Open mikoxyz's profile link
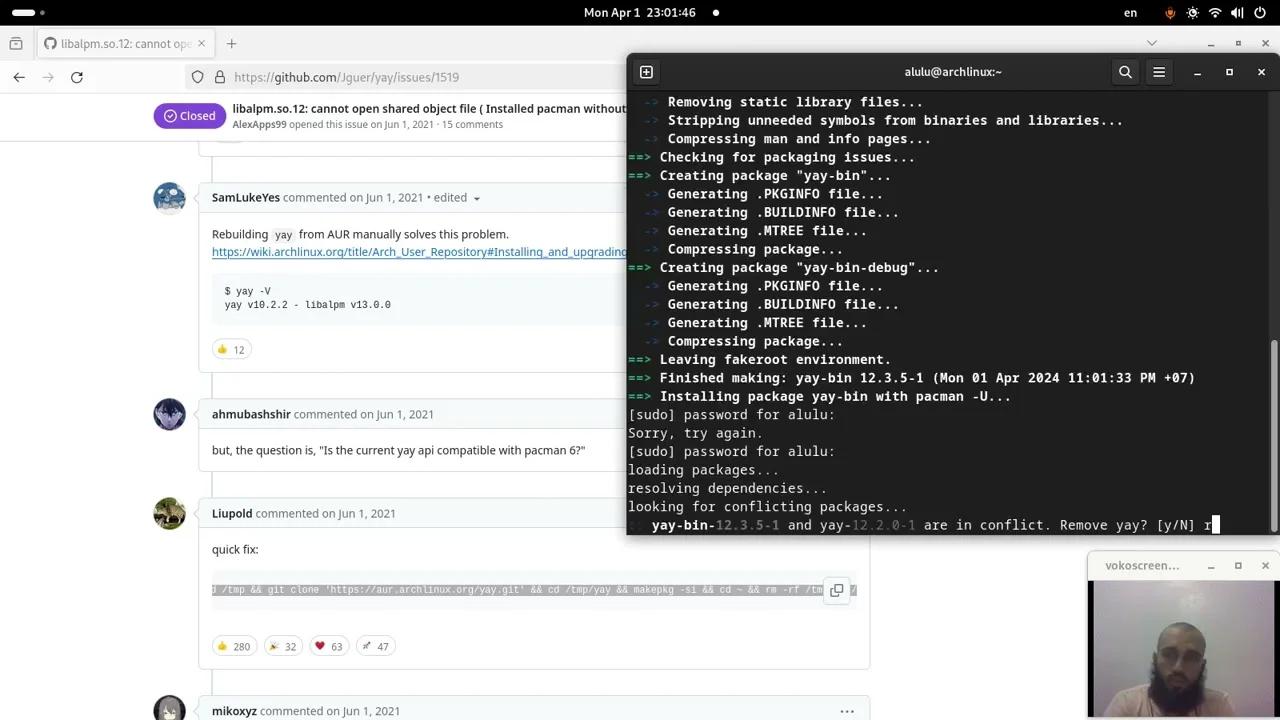The image size is (1280, 720). point(234,711)
